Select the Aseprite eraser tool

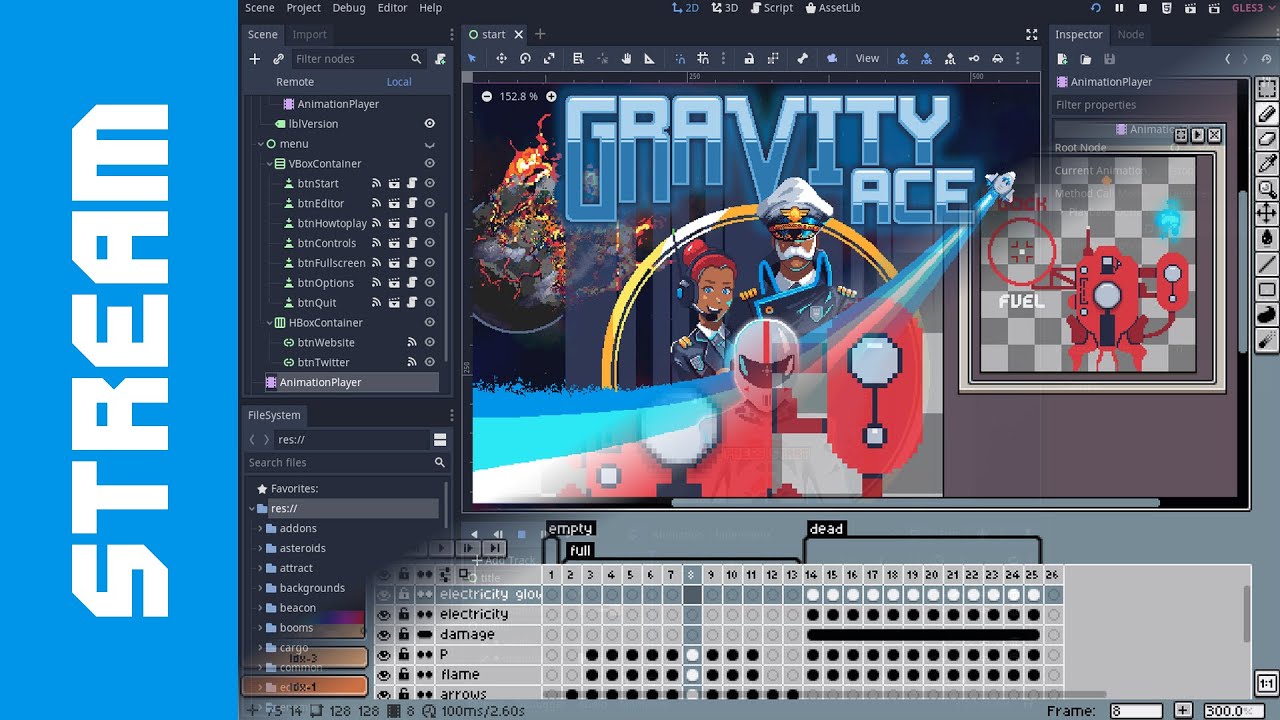click(1266, 138)
